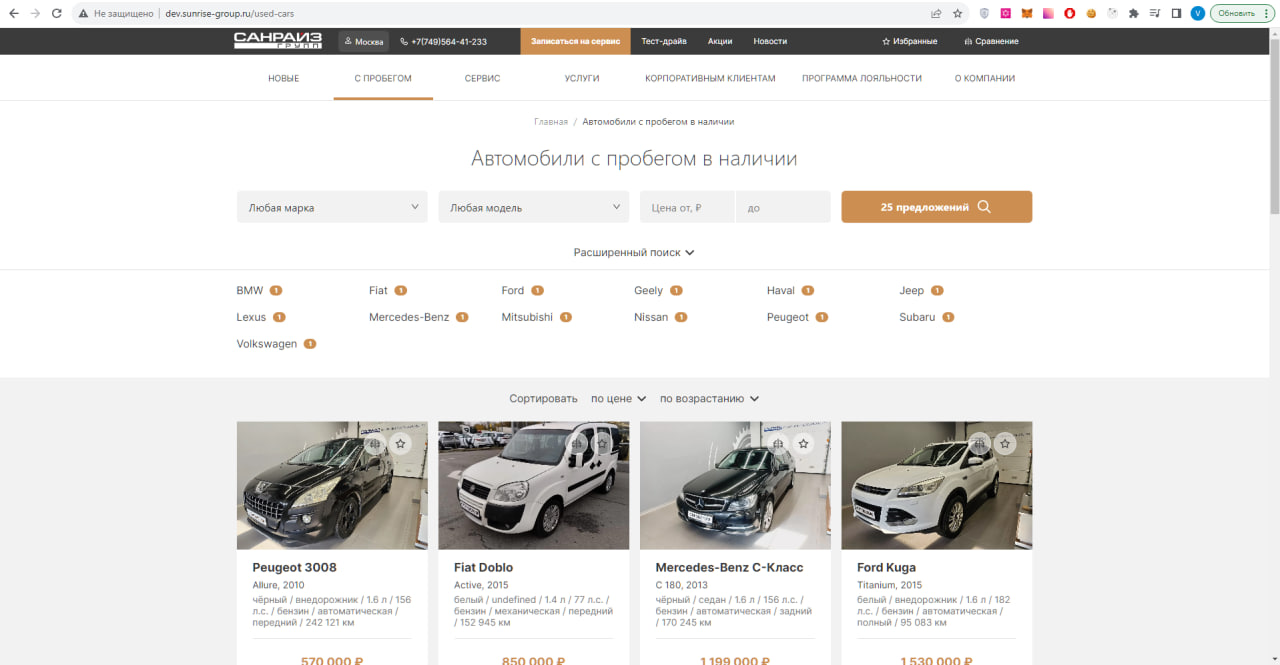Open the Peugeot 3008 car photo
This screenshot has width=1280, height=665.
[x=332, y=485]
